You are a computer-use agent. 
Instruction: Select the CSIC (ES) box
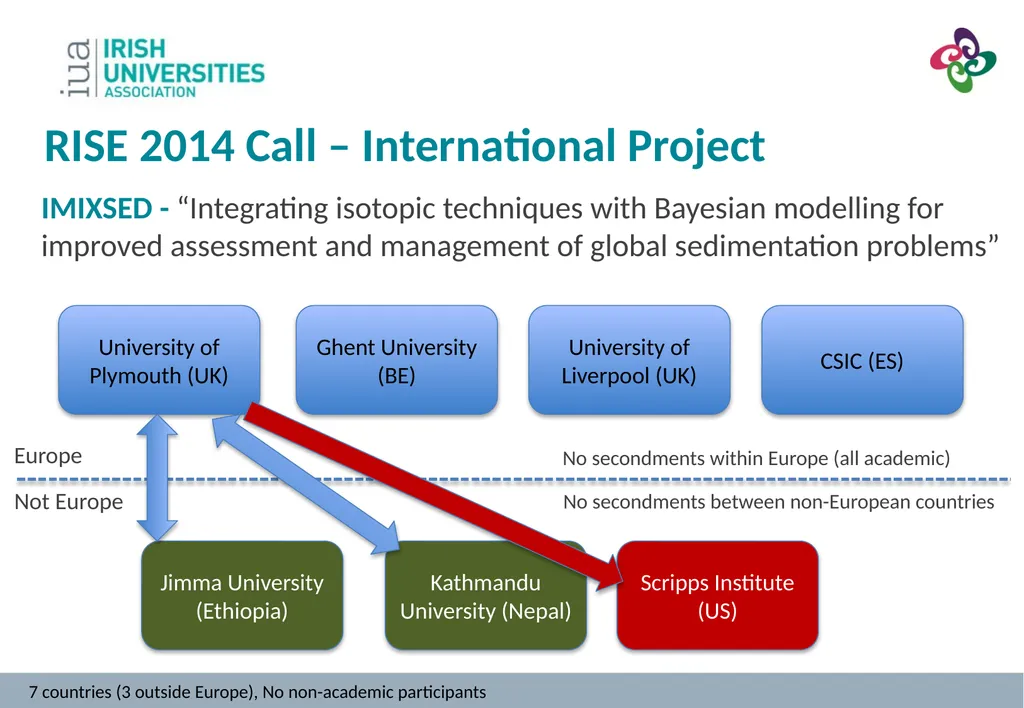click(862, 361)
